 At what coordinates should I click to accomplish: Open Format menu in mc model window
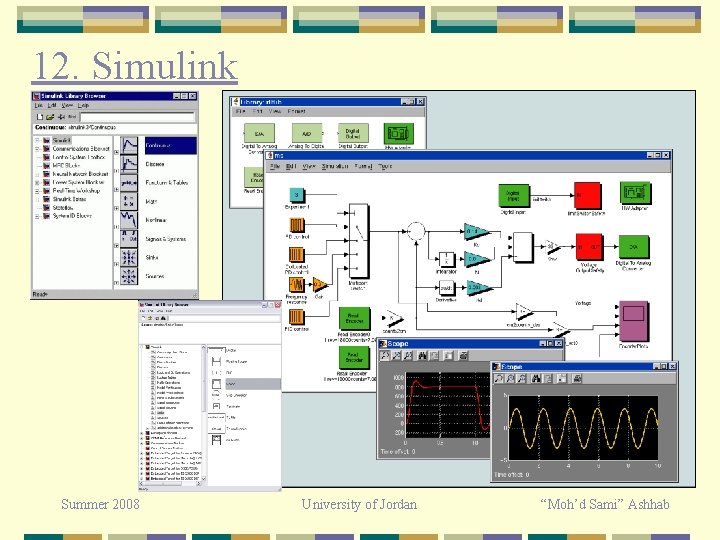tap(363, 166)
